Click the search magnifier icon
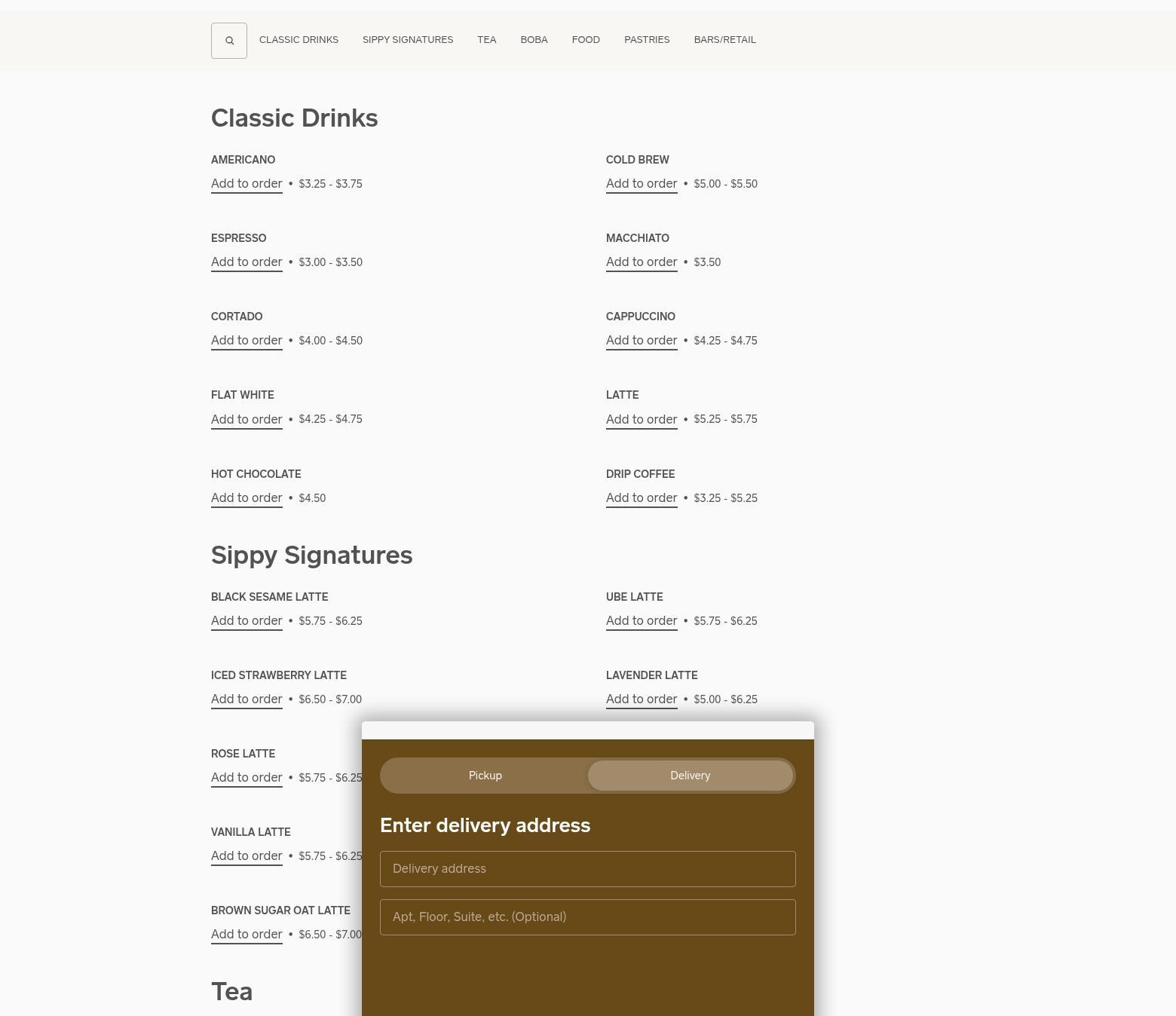This screenshot has height=1016, width=1176. coord(229,41)
